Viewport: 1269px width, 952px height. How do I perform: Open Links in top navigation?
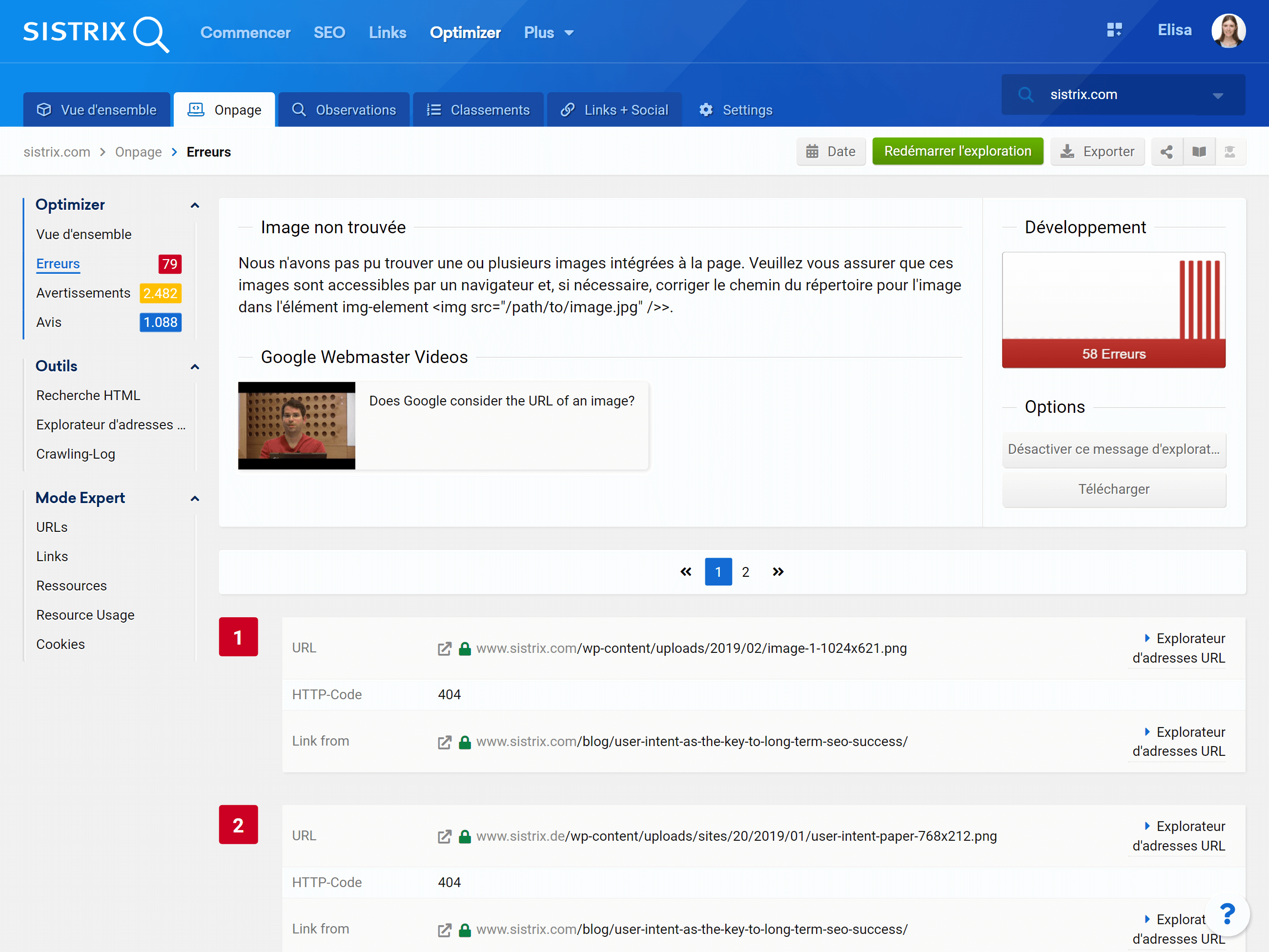388,33
